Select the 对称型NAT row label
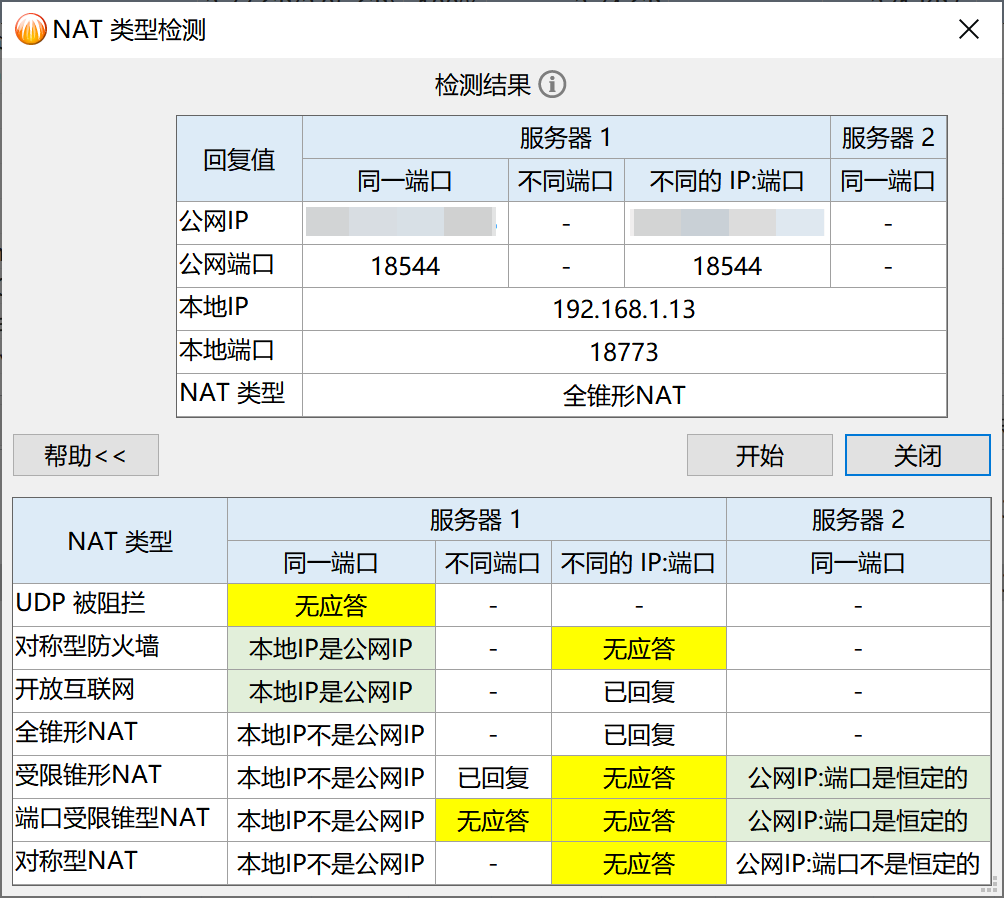This screenshot has height=898, width=1004. (x=77, y=860)
